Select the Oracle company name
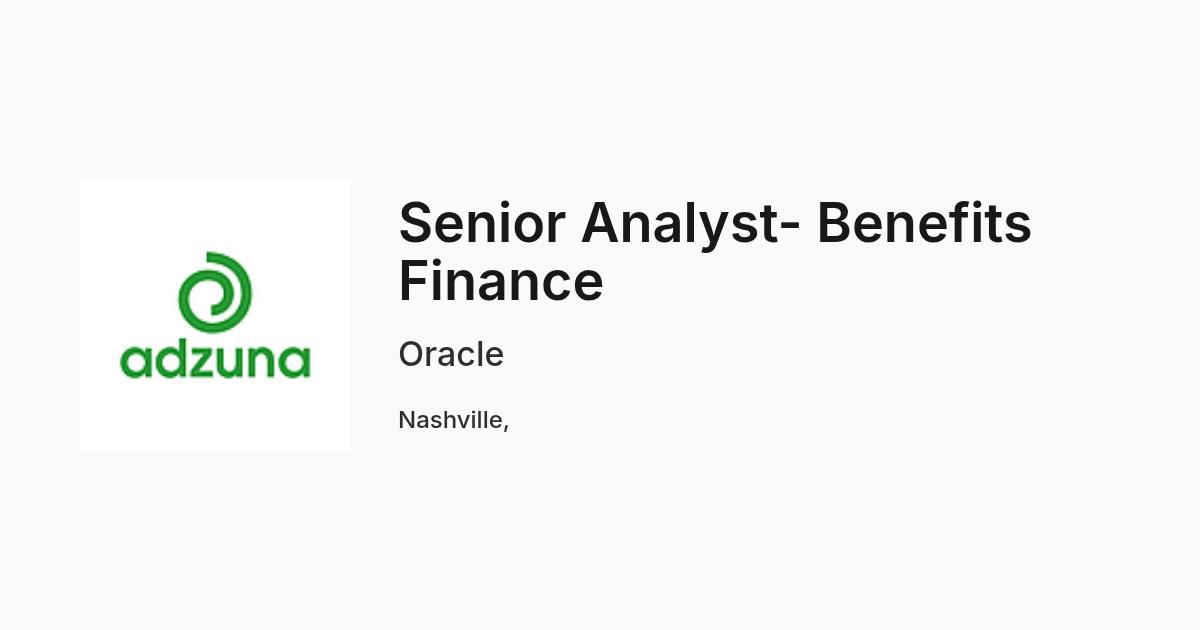Screen dimensions: 1200x630 coord(451,354)
